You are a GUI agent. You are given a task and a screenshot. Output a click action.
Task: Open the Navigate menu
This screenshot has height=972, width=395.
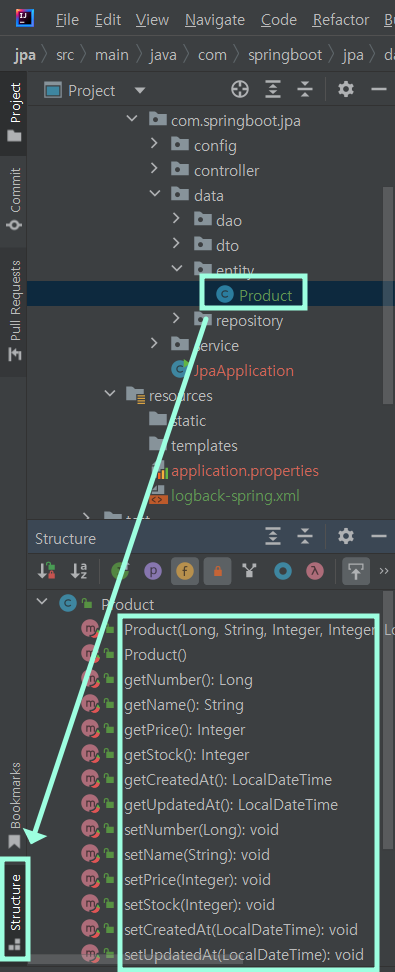coord(215,20)
